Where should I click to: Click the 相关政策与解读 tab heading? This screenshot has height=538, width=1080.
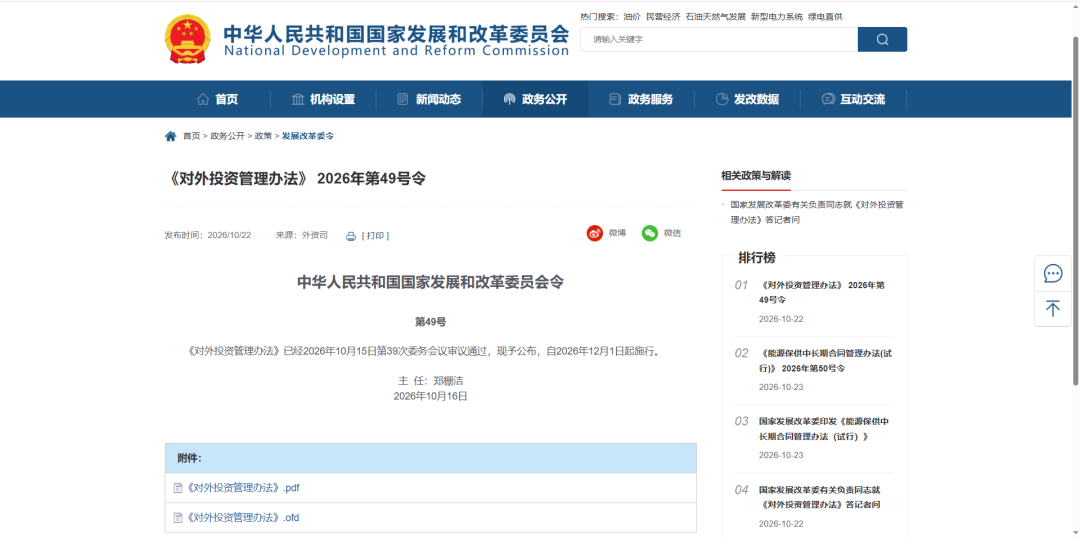pyautogui.click(x=756, y=176)
